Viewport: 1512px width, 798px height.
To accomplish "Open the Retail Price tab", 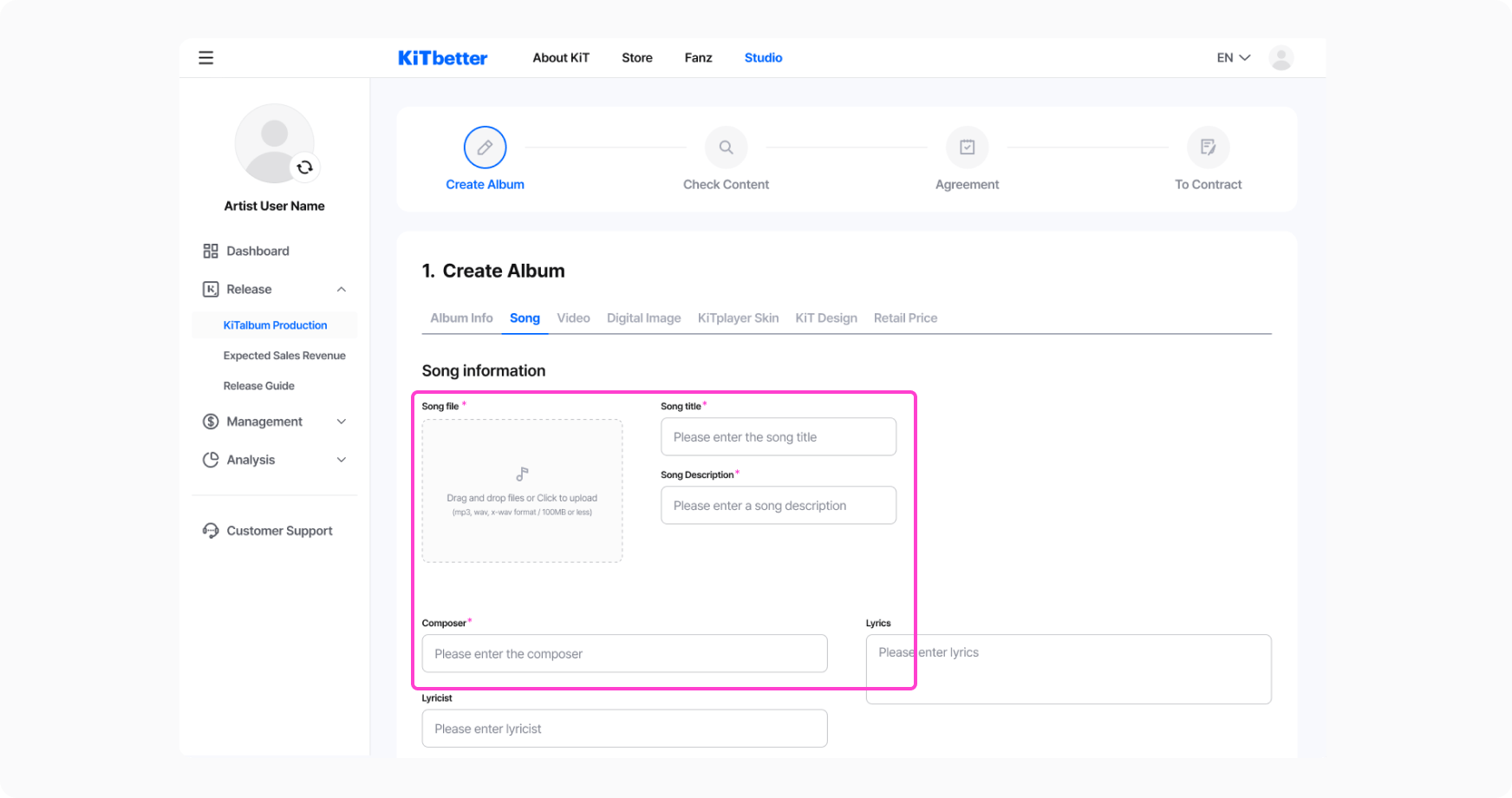I will coord(905,318).
